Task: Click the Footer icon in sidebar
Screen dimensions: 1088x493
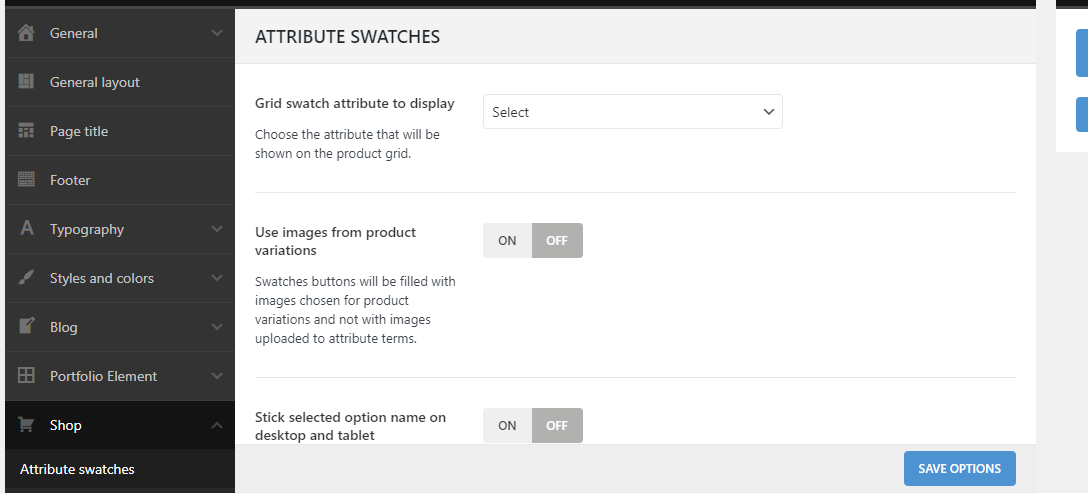Action: [27, 180]
